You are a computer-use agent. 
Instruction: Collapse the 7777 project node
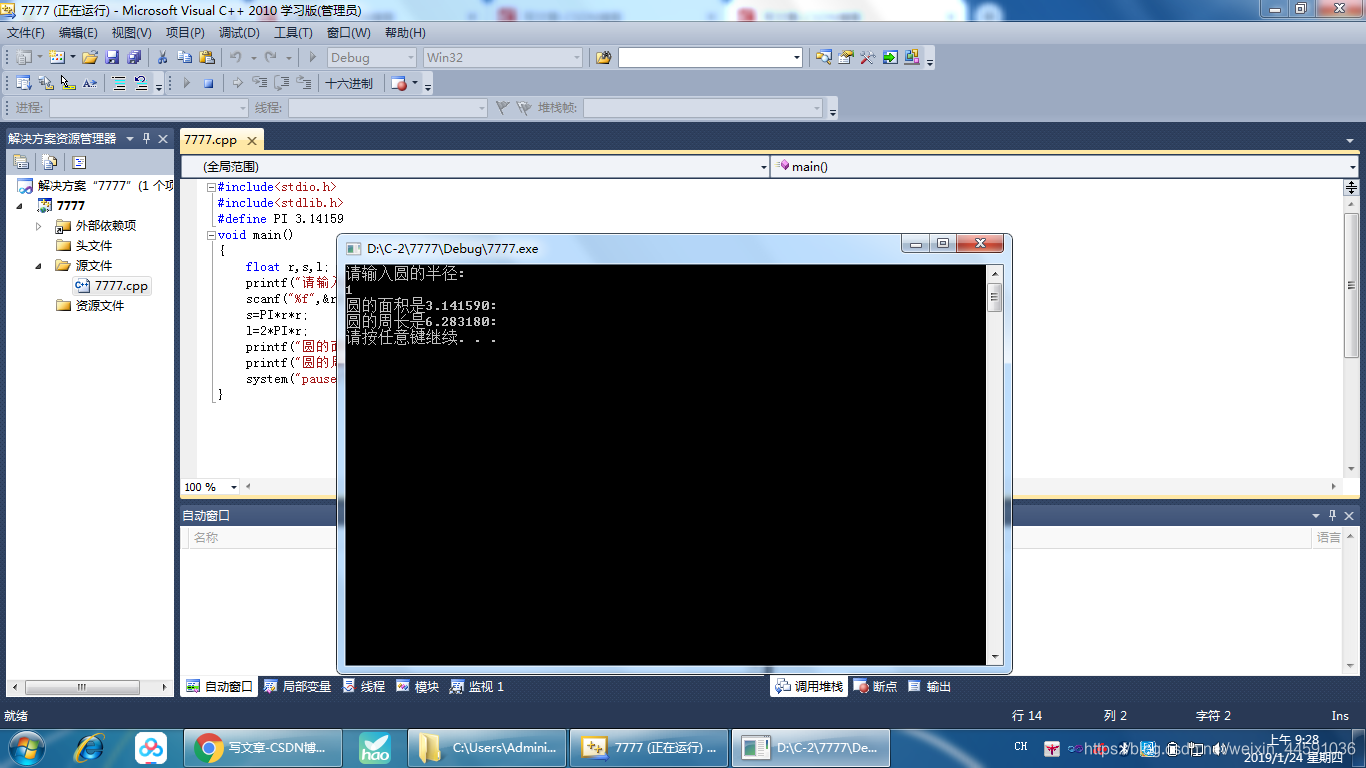[19, 206]
